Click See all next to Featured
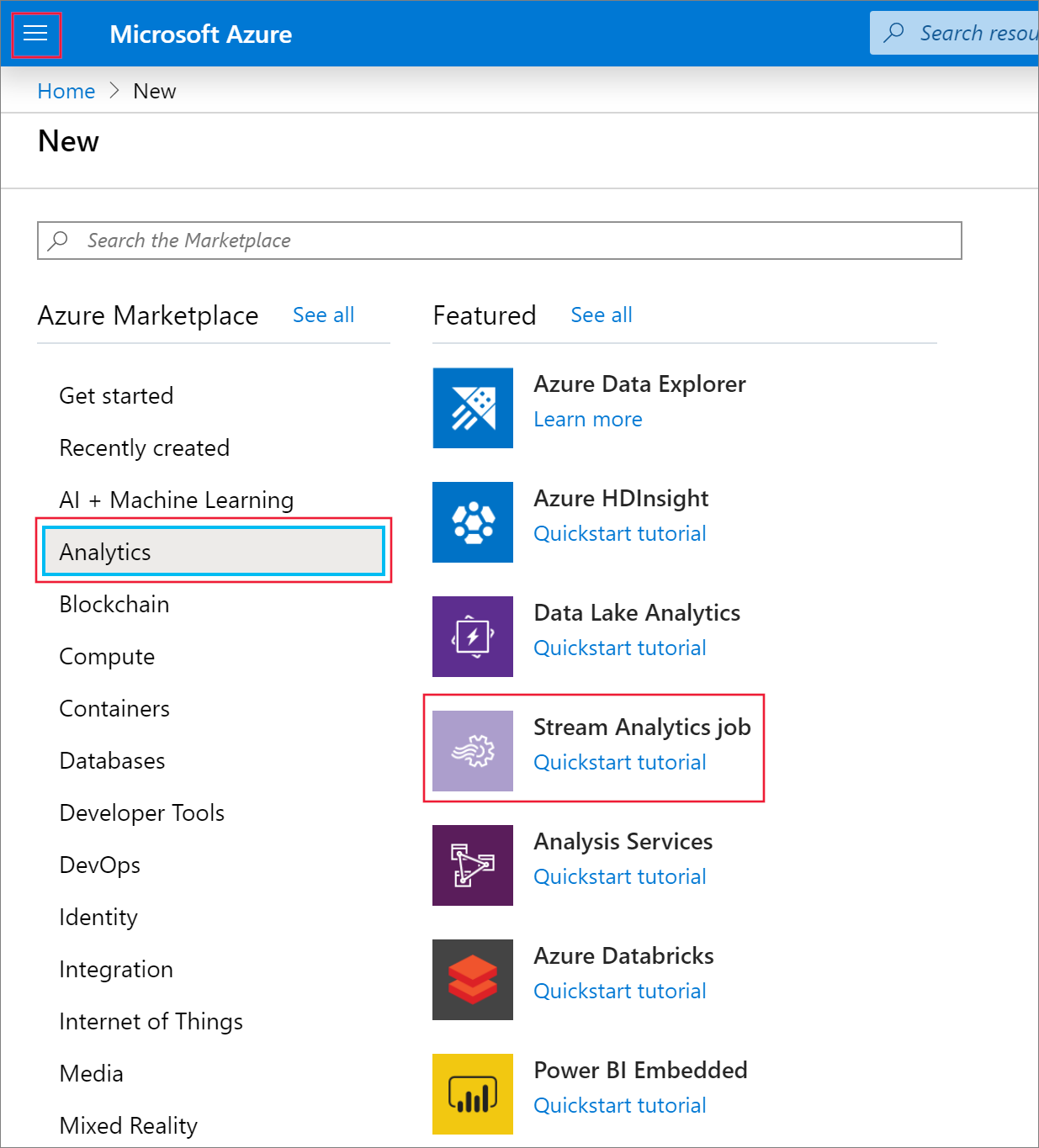The image size is (1039, 1148). [601, 315]
